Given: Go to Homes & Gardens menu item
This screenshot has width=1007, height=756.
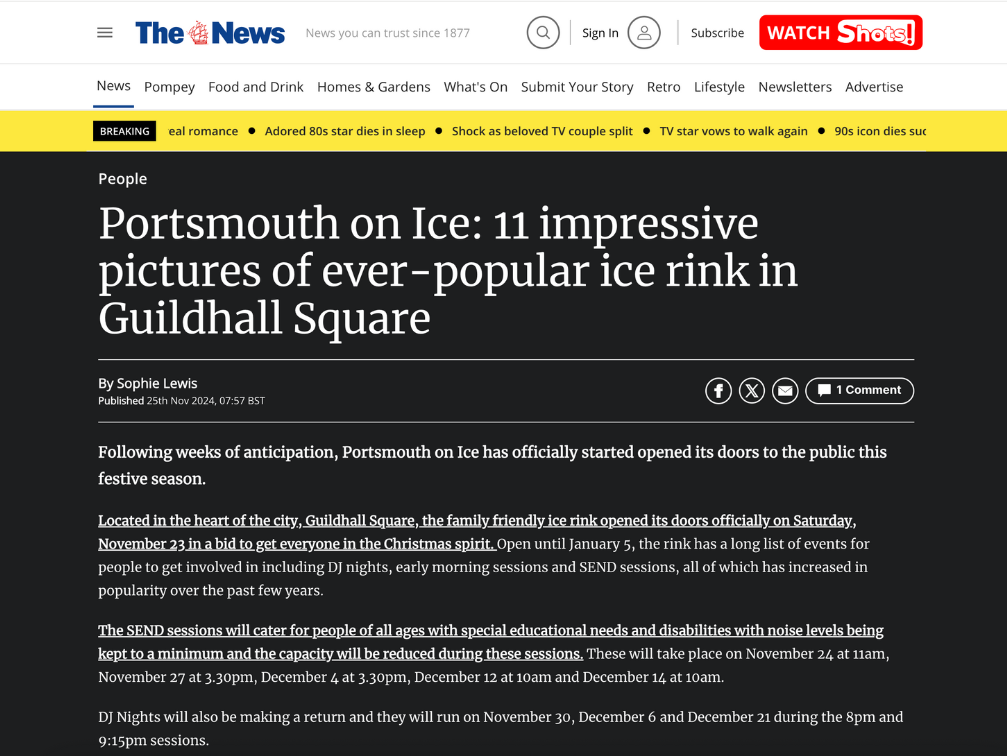Looking at the screenshot, I should 373,87.
